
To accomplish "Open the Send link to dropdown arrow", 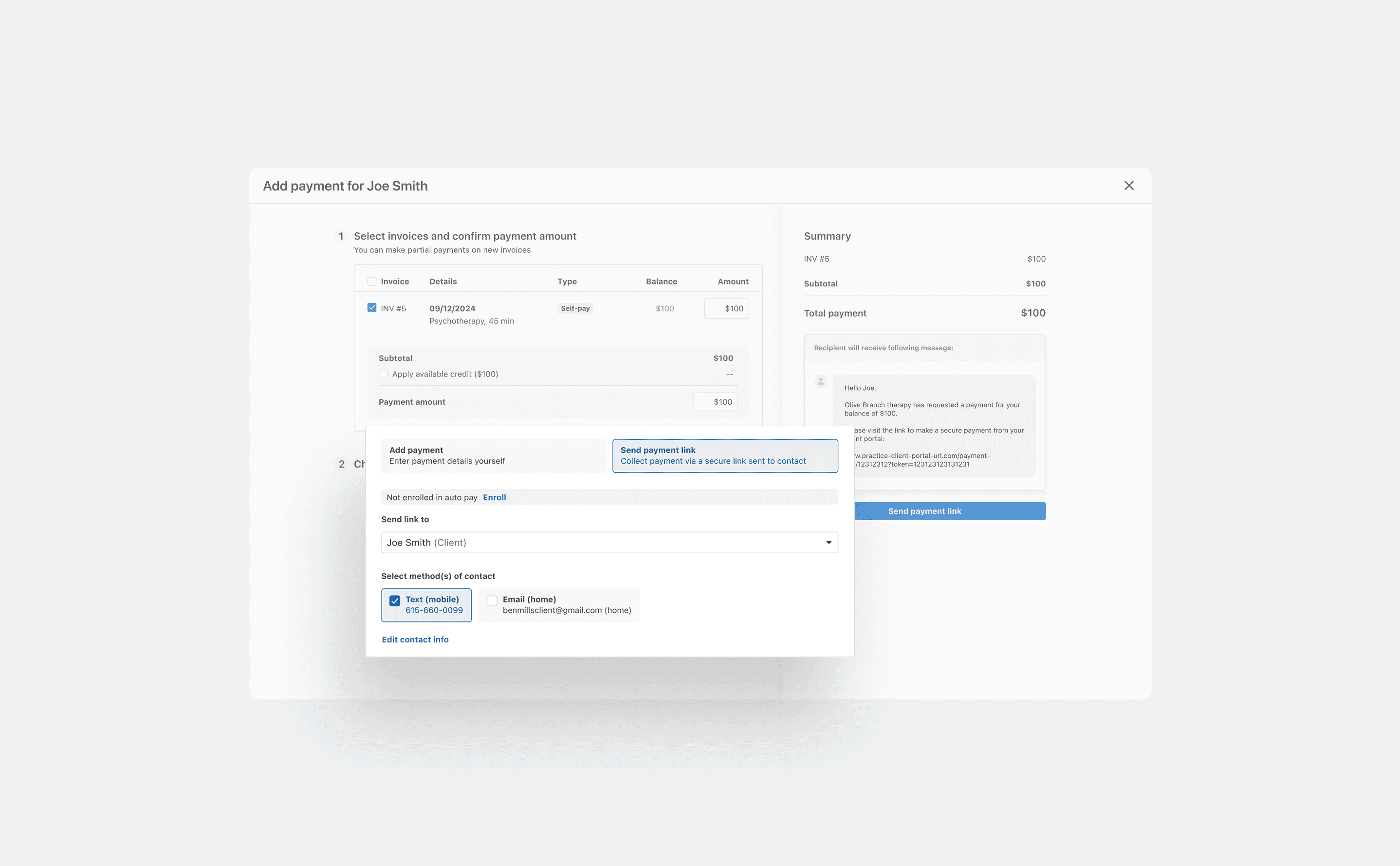I will (828, 543).
